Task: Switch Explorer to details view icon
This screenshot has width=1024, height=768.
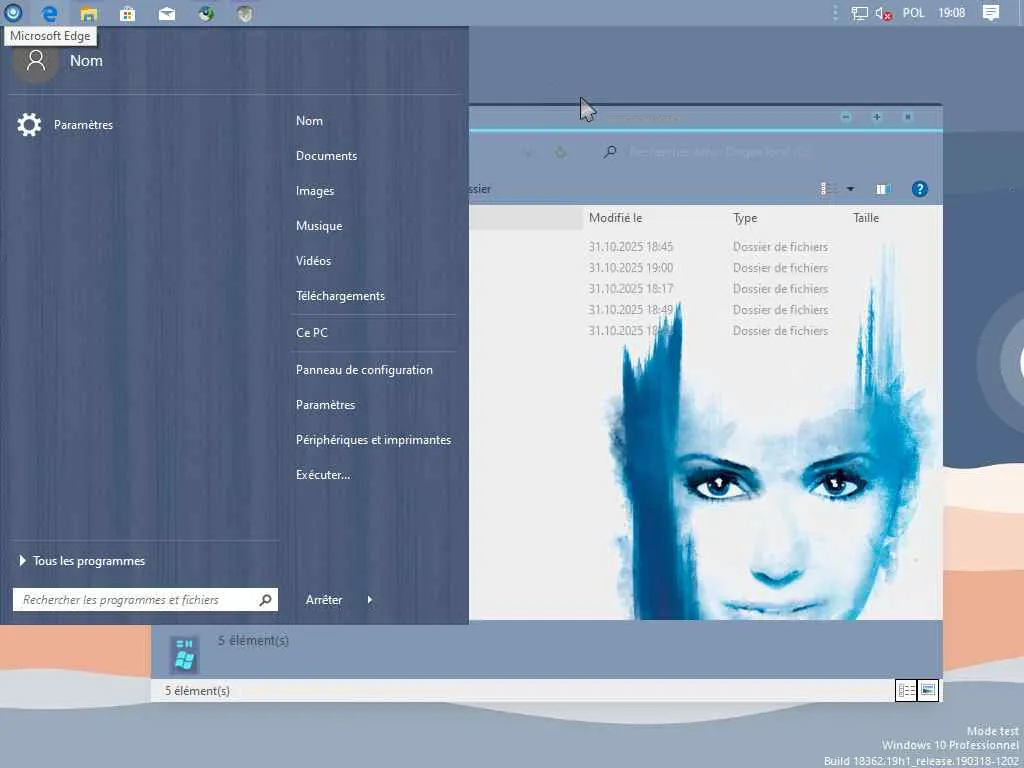Action: 906,691
